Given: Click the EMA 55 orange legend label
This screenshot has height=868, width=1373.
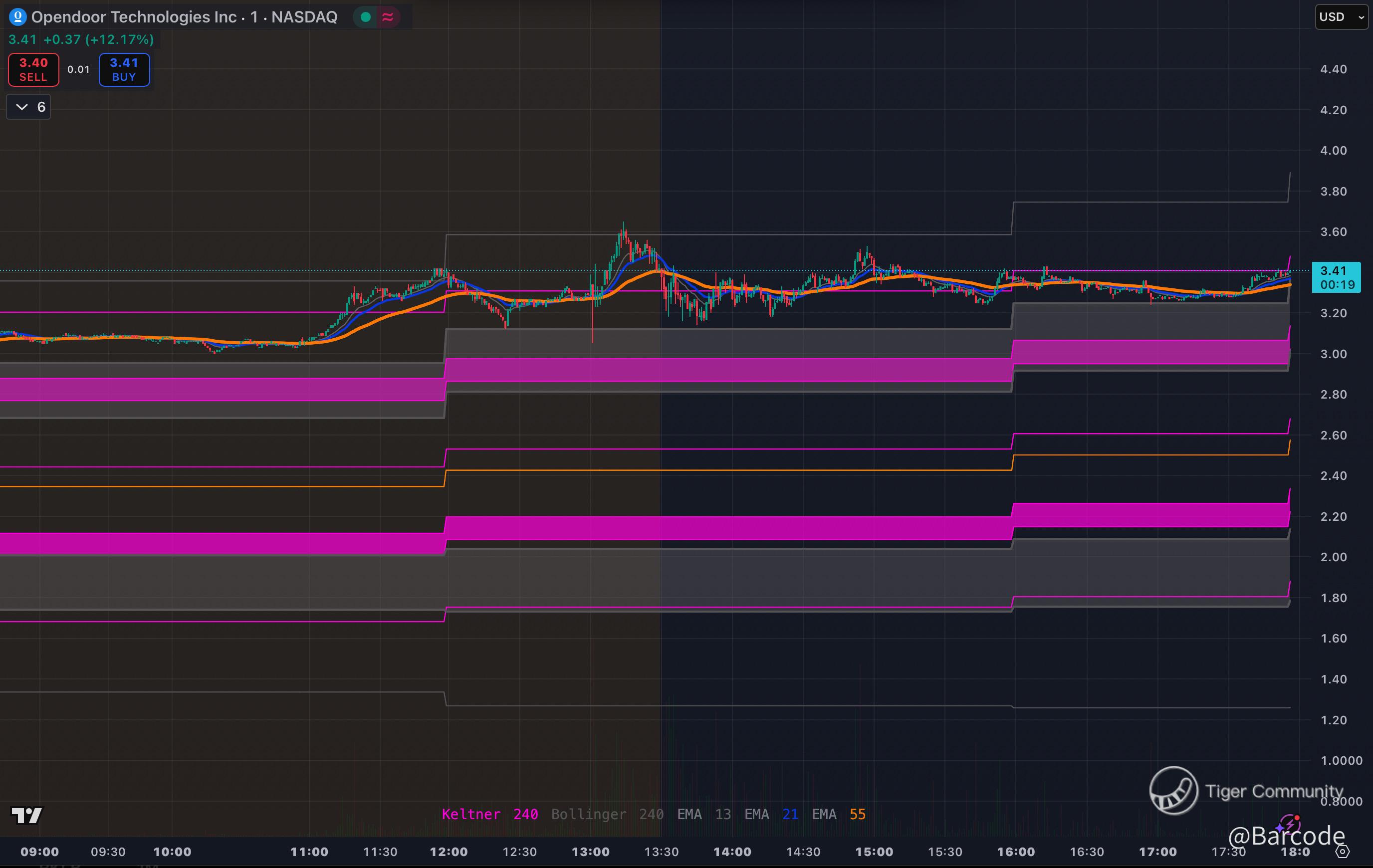Looking at the screenshot, I should (x=838, y=815).
